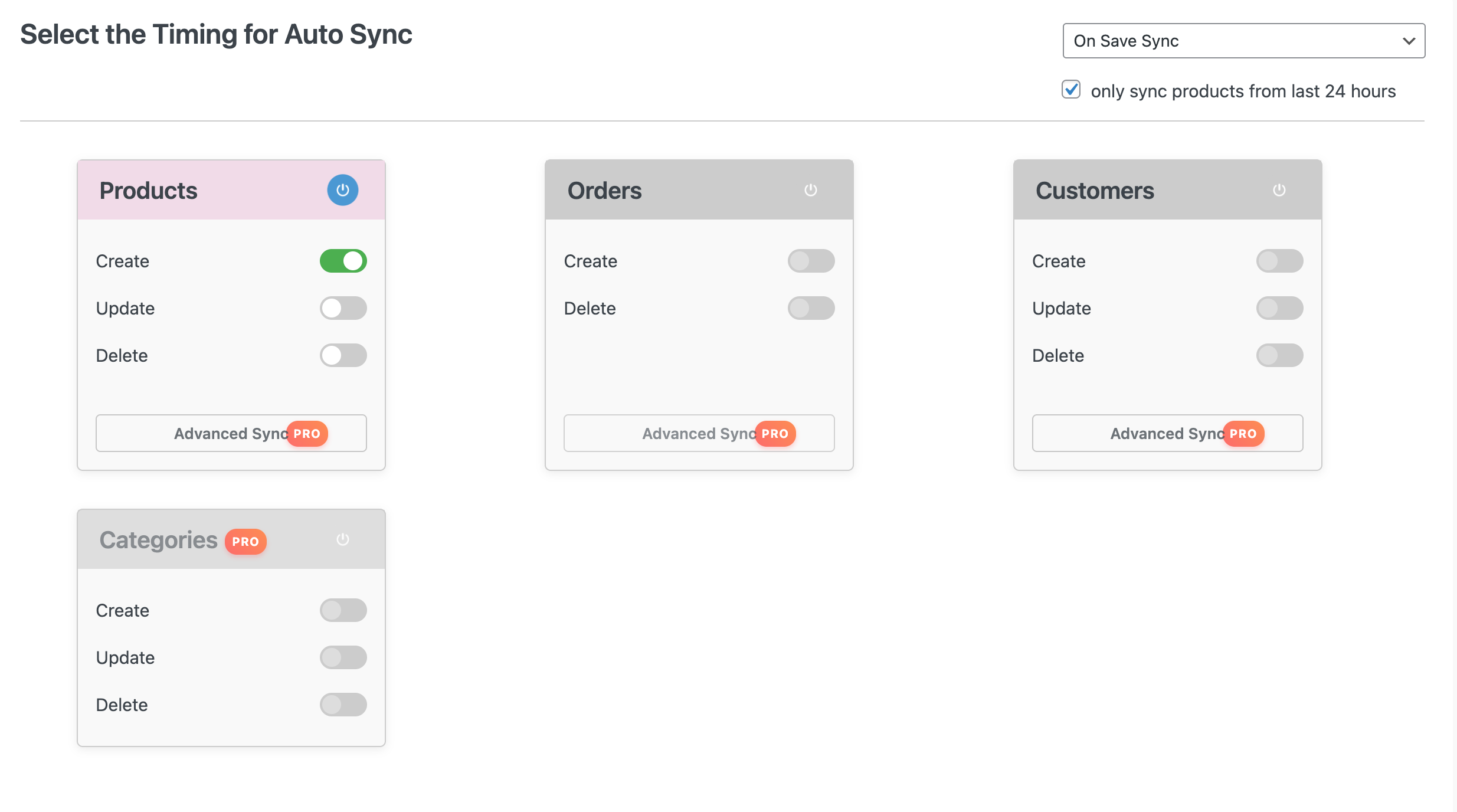Enable the Products Update toggle
Viewport: 1457px width, 812px height.
[343, 308]
